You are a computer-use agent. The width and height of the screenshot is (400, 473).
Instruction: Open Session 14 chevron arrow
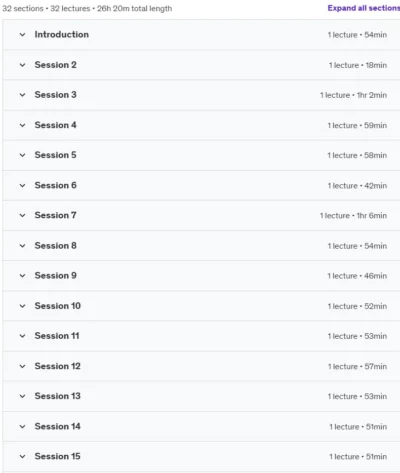(22, 426)
